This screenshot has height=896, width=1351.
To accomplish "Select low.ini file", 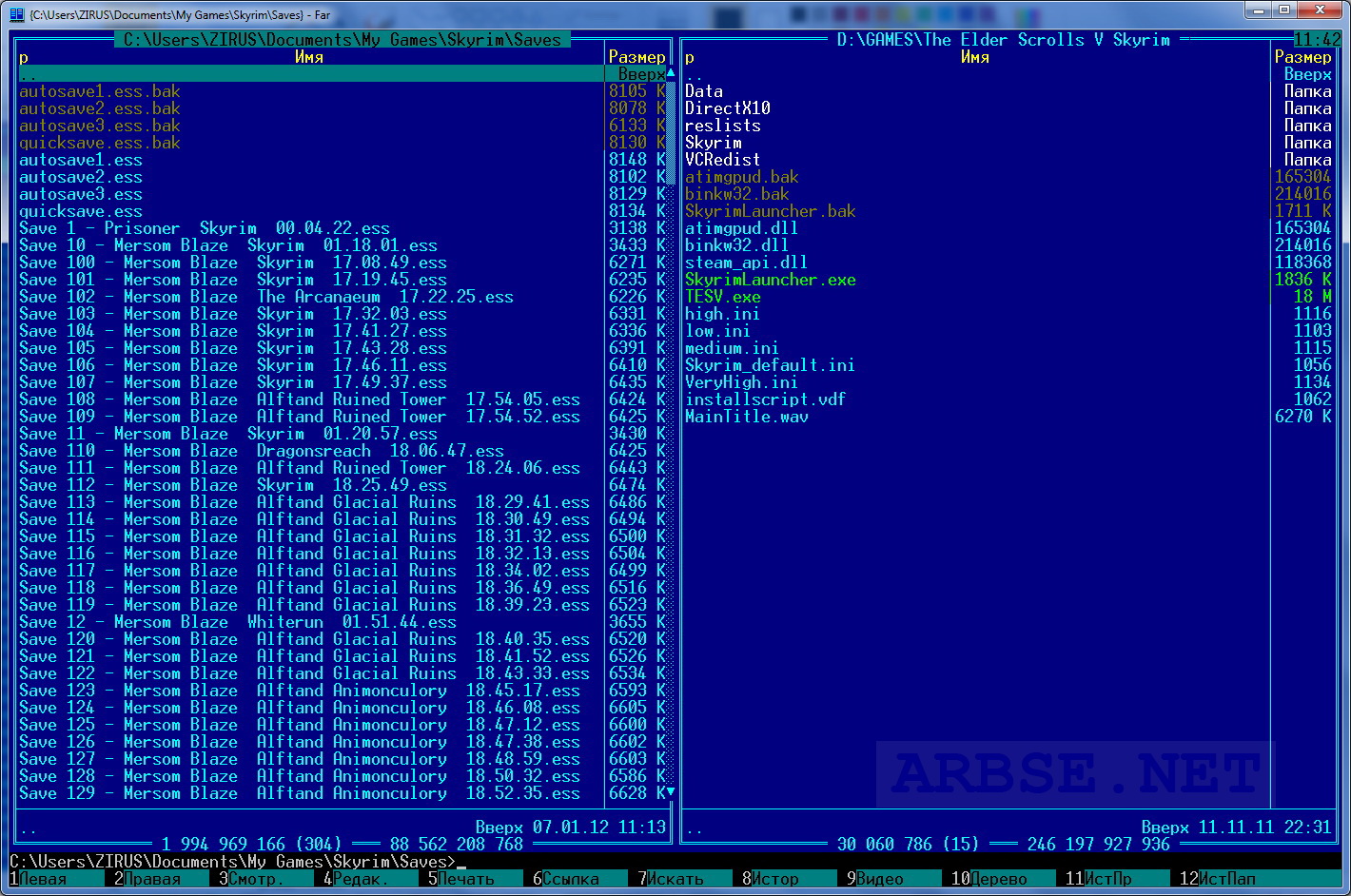I will pos(718,331).
